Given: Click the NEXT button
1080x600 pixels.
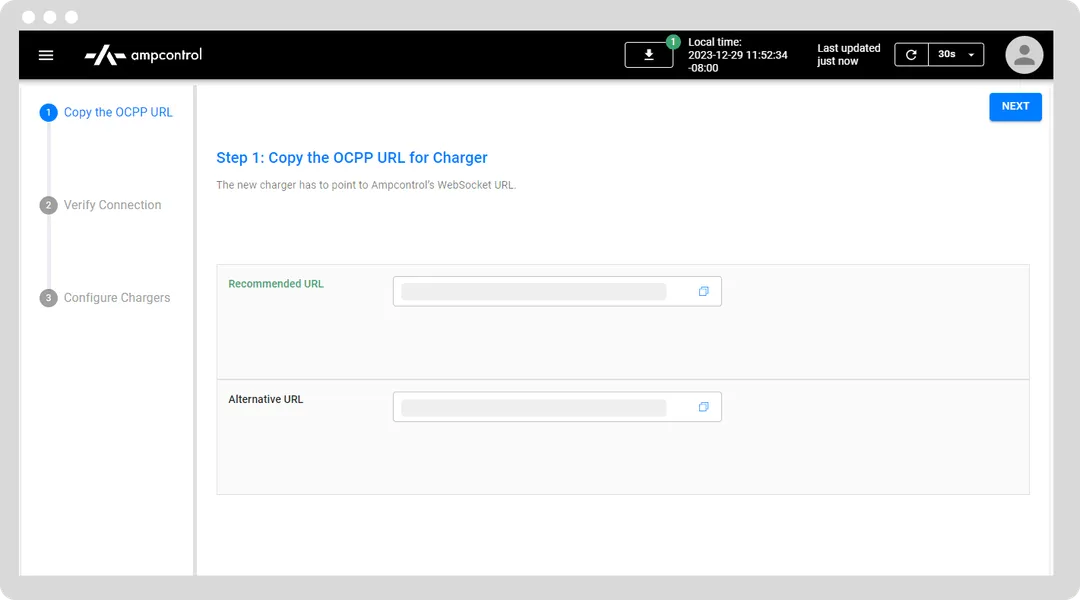Looking at the screenshot, I should pos(1015,106).
